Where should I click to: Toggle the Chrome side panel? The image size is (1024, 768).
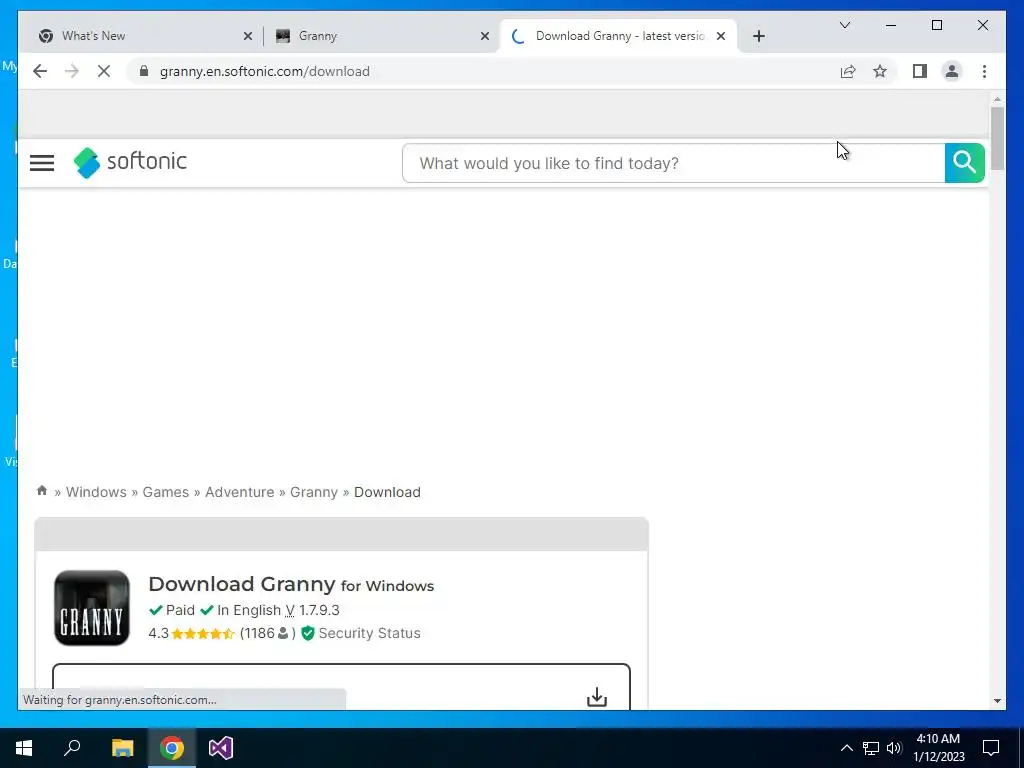click(920, 71)
